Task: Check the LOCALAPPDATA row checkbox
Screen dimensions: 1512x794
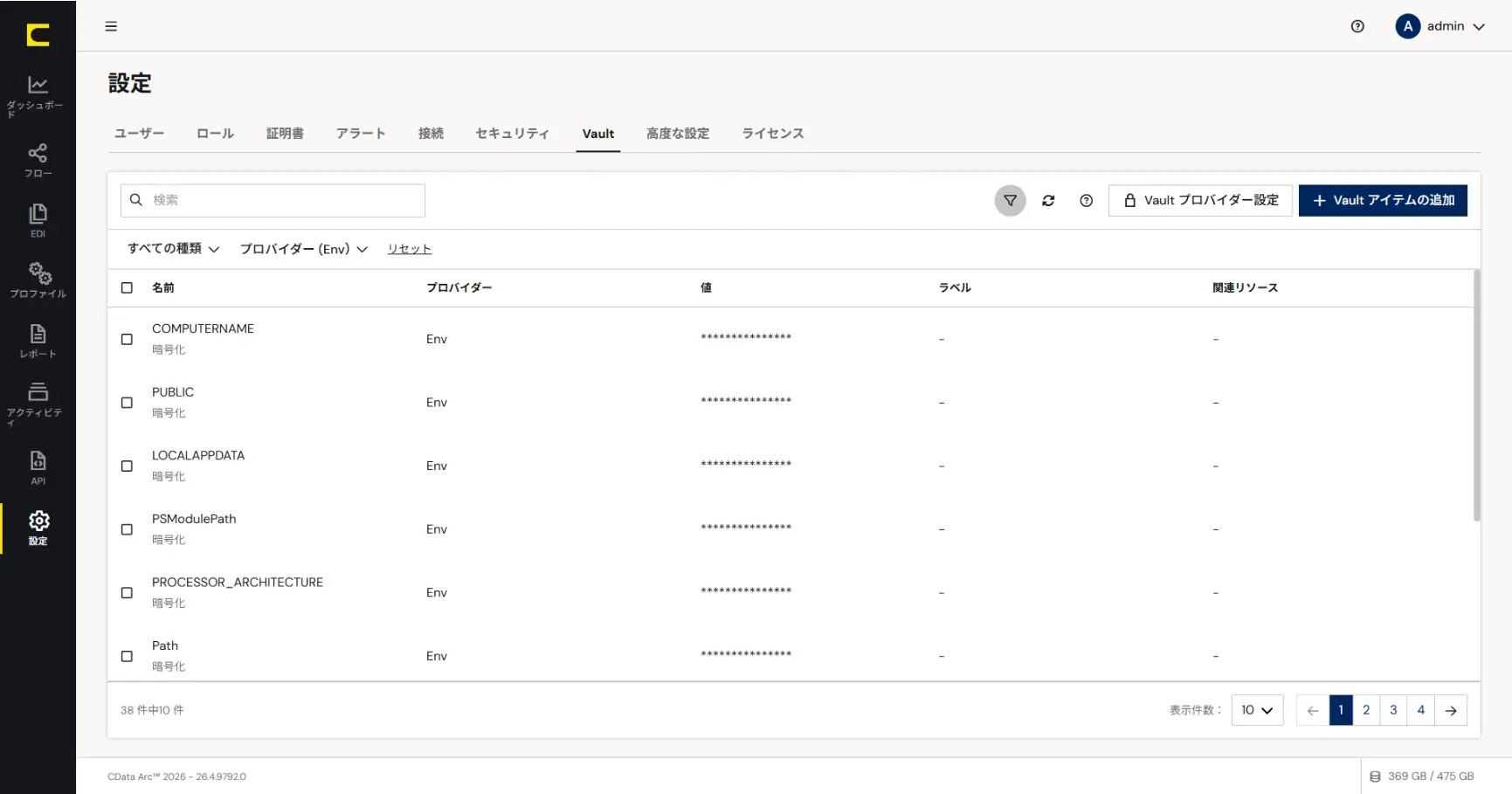Action: 127,466
